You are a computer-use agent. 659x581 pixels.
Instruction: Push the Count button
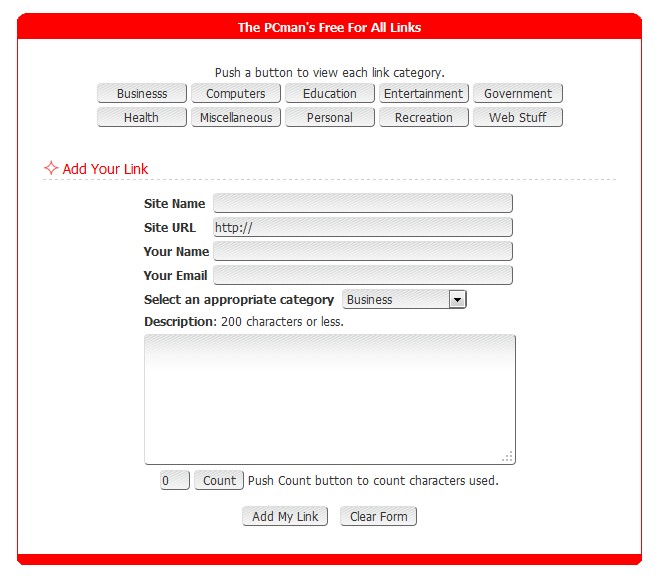tap(219, 480)
